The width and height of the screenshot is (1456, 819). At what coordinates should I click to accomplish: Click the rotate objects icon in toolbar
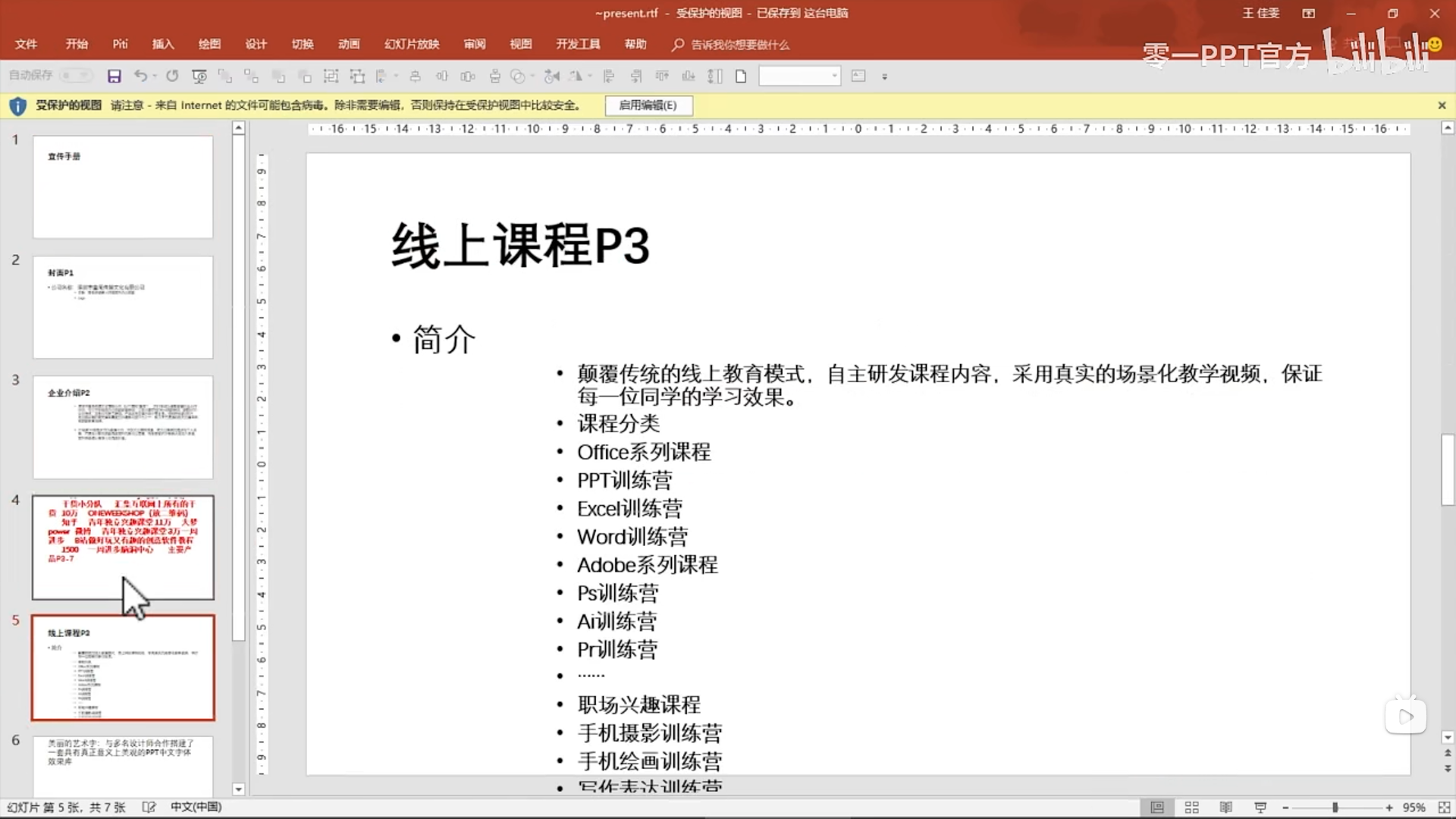[x=576, y=76]
